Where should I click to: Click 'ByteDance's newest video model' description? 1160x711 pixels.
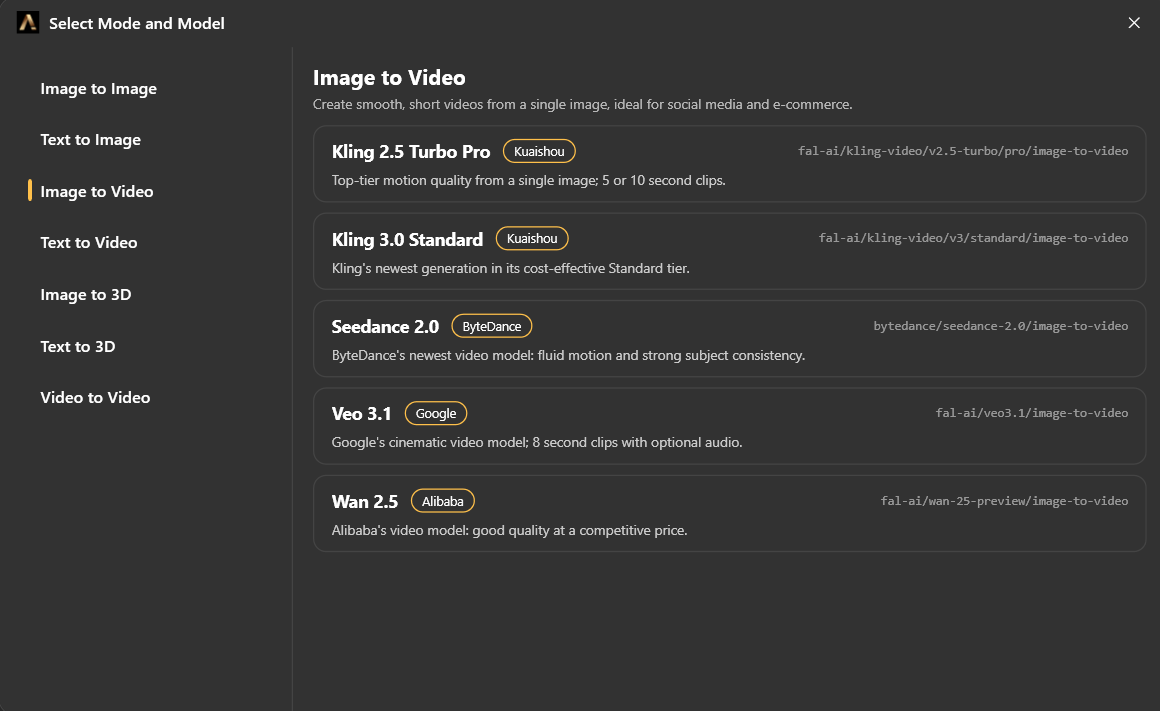568,356
